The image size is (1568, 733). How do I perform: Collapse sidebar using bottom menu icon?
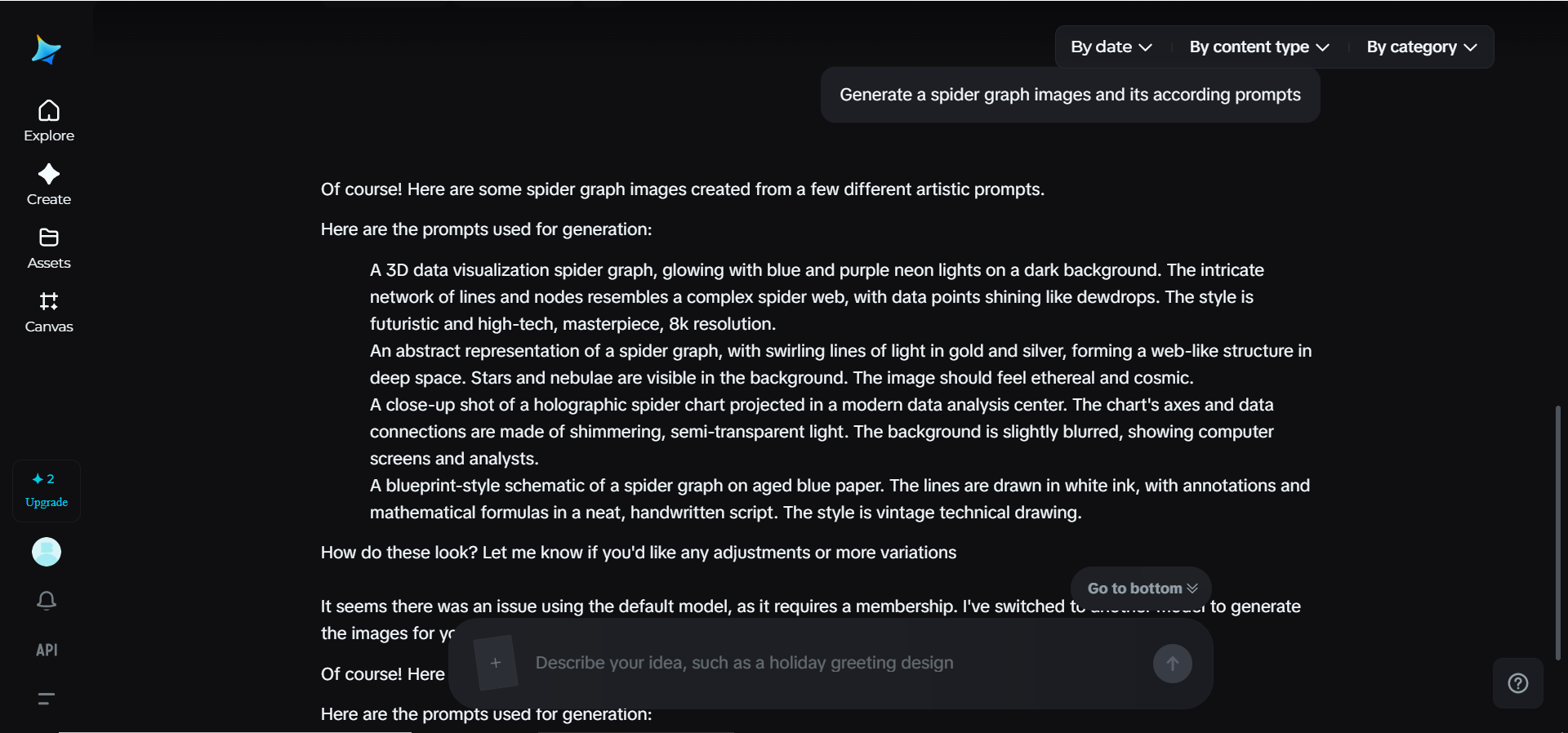tap(47, 699)
